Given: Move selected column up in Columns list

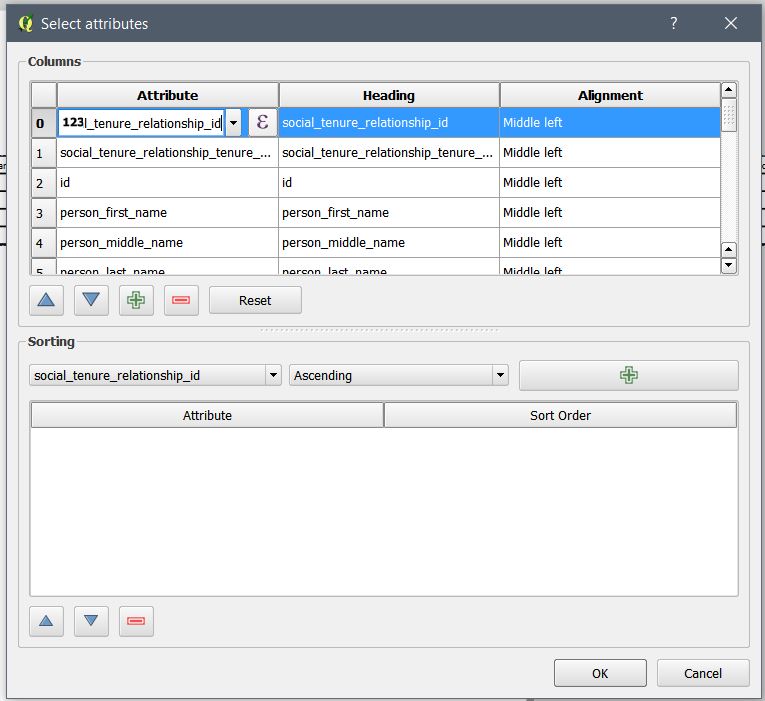Looking at the screenshot, I should point(45,301).
